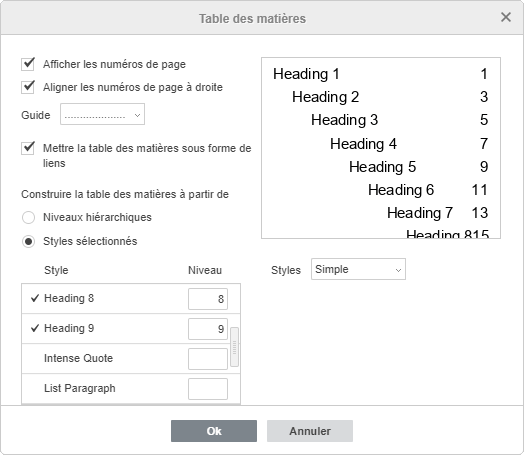Image resolution: width=524 pixels, height=455 pixels.
Task: Click the Annuler button
Action: pyautogui.click(x=310, y=431)
